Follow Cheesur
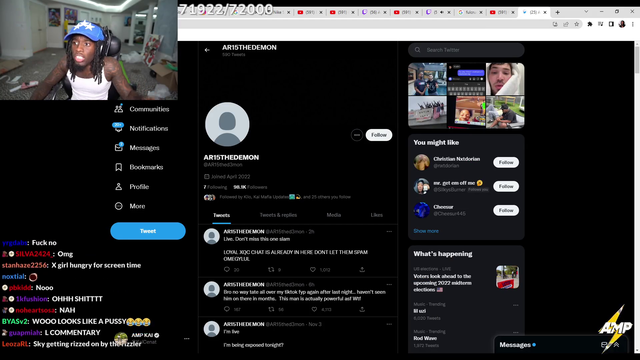The height and width of the screenshot is (360, 640). 506,210
